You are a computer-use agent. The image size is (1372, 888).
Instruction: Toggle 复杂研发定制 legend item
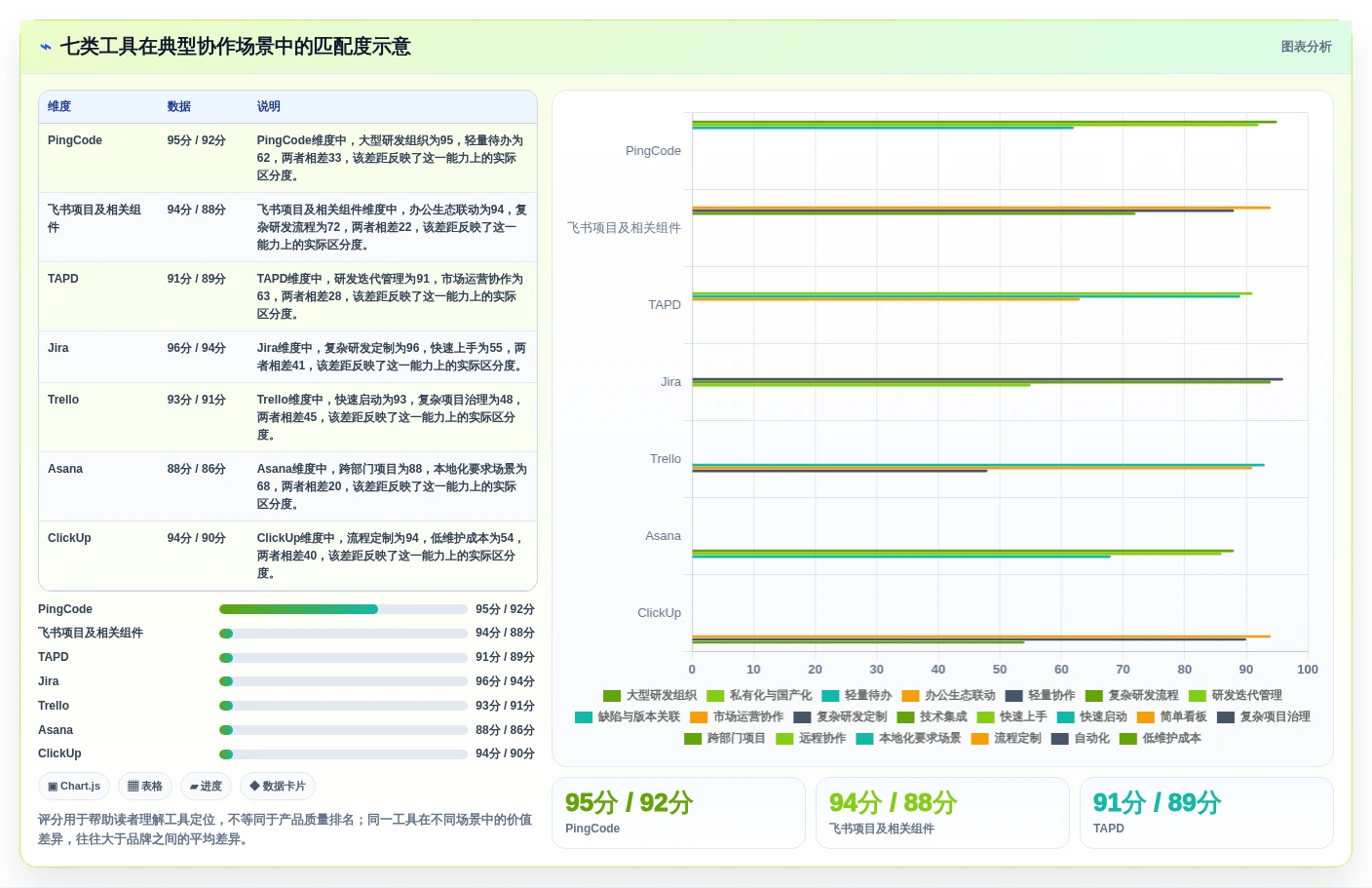pyautogui.click(x=840, y=716)
